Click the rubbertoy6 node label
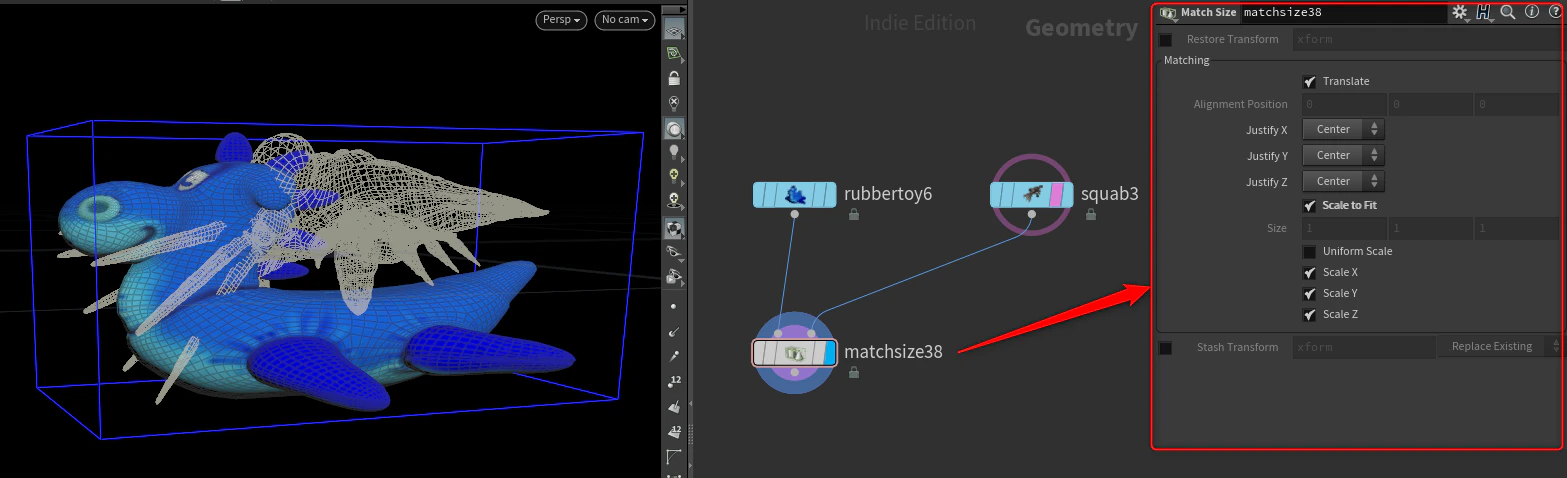The width and height of the screenshot is (1567, 478). [888, 193]
